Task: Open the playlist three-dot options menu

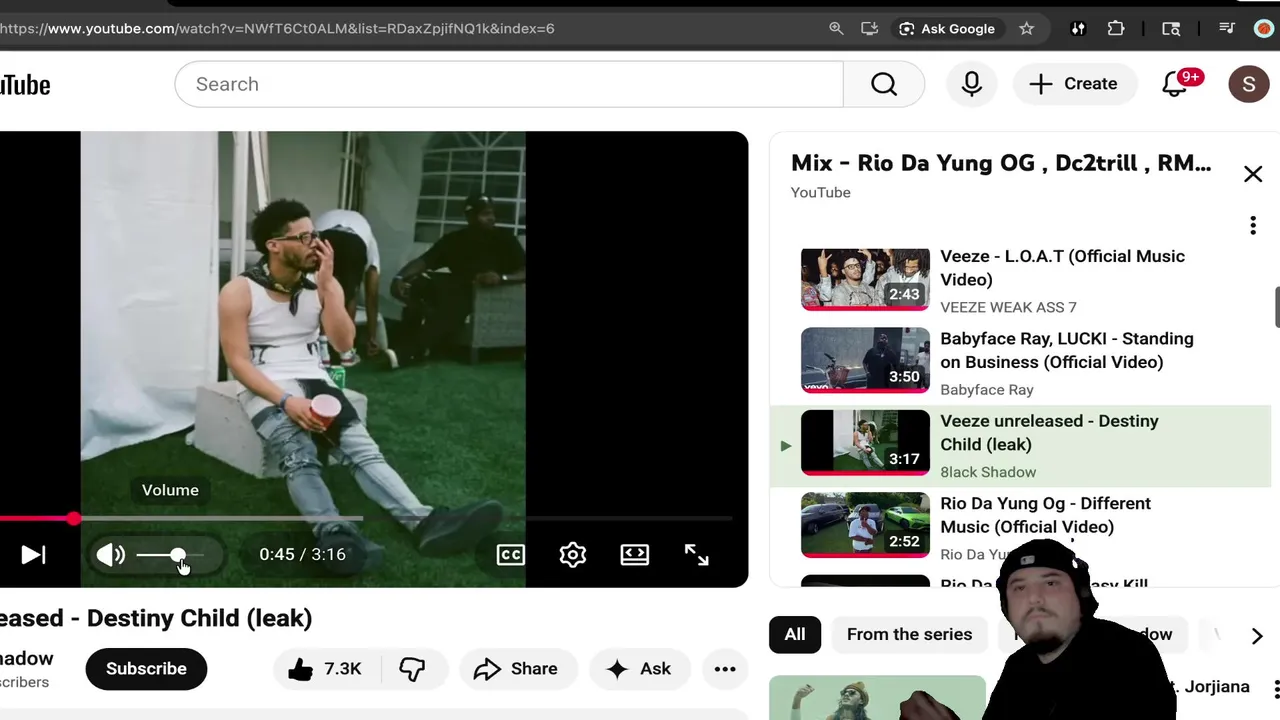Action: 1253,226
